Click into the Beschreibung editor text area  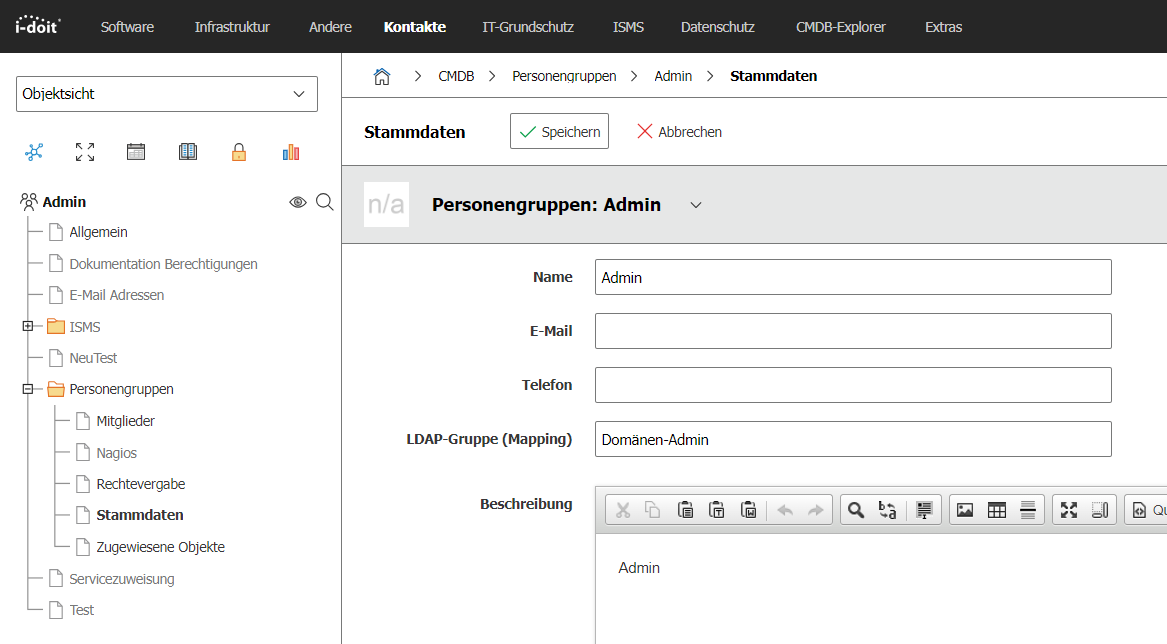881,588
